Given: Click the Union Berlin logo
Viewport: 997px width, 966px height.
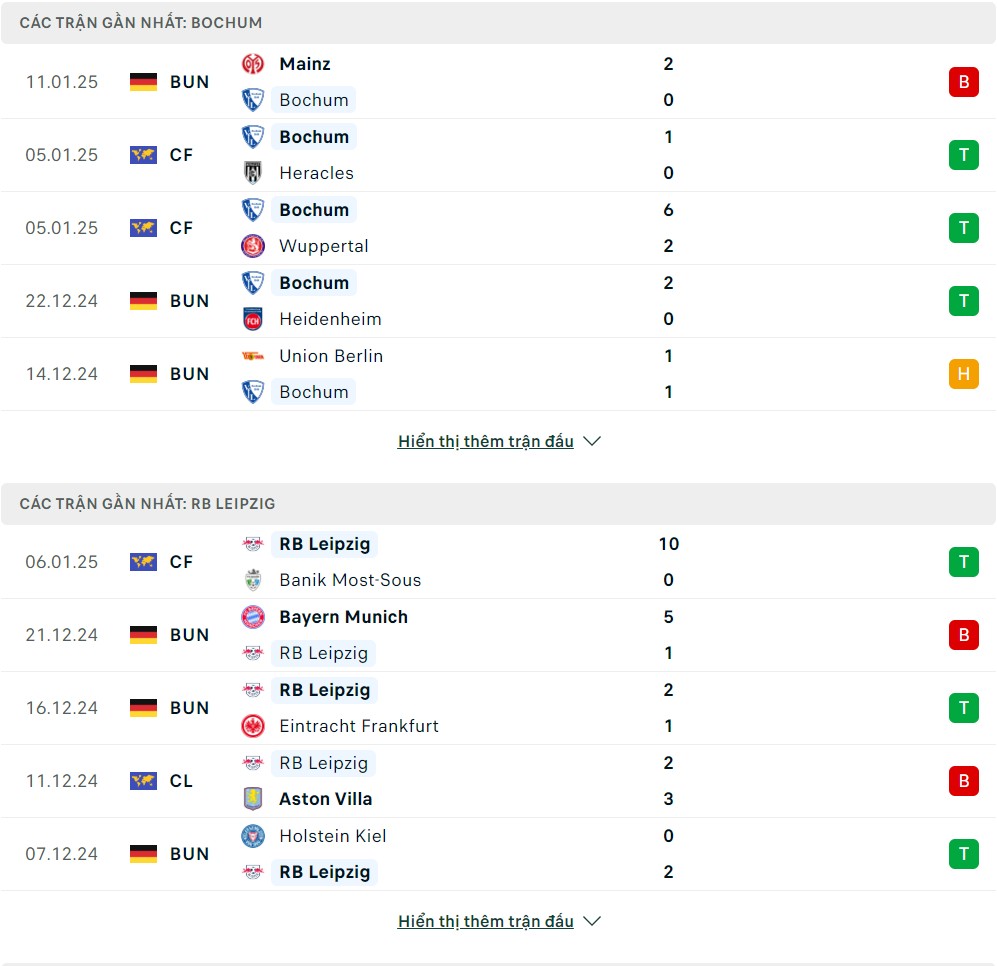Looking at the screenshot, I should 253,356.
